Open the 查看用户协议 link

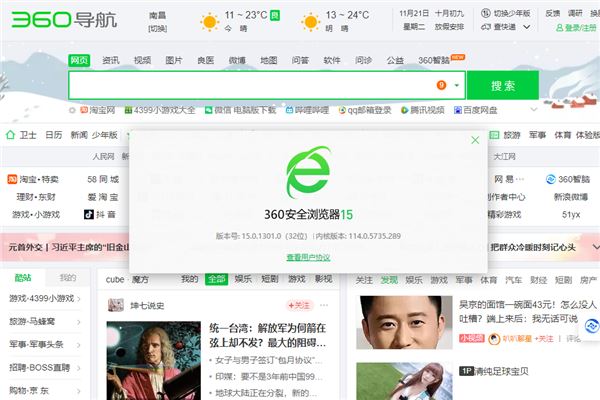point(308,257)
